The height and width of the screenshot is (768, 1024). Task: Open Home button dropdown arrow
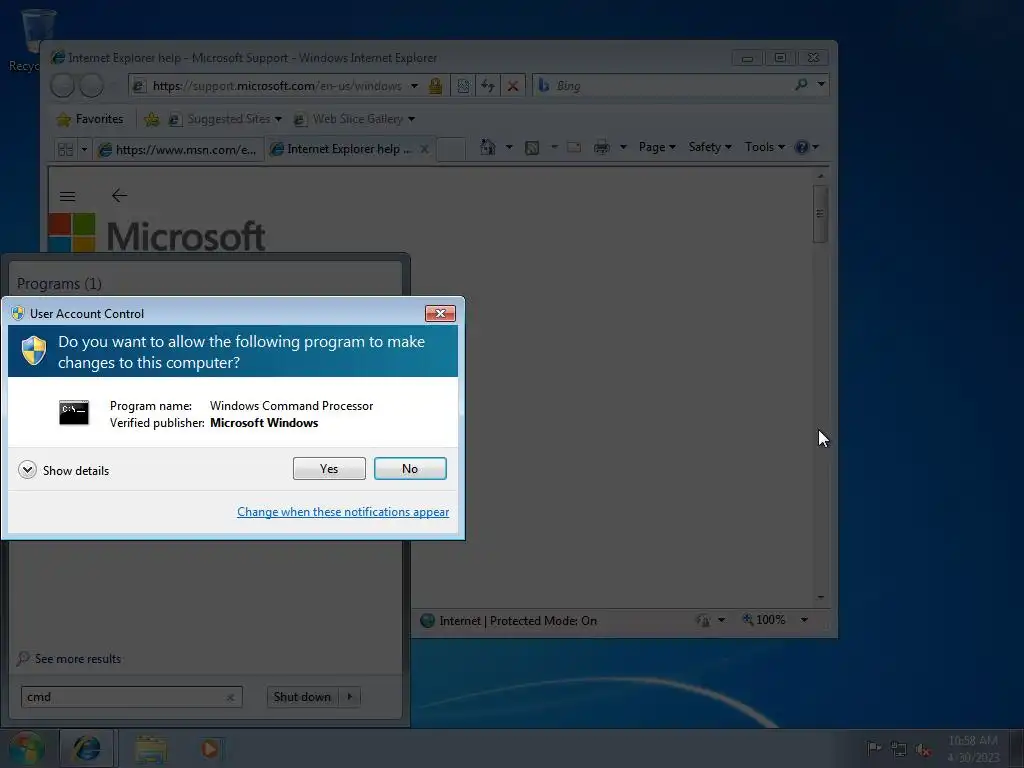point(509,147)
